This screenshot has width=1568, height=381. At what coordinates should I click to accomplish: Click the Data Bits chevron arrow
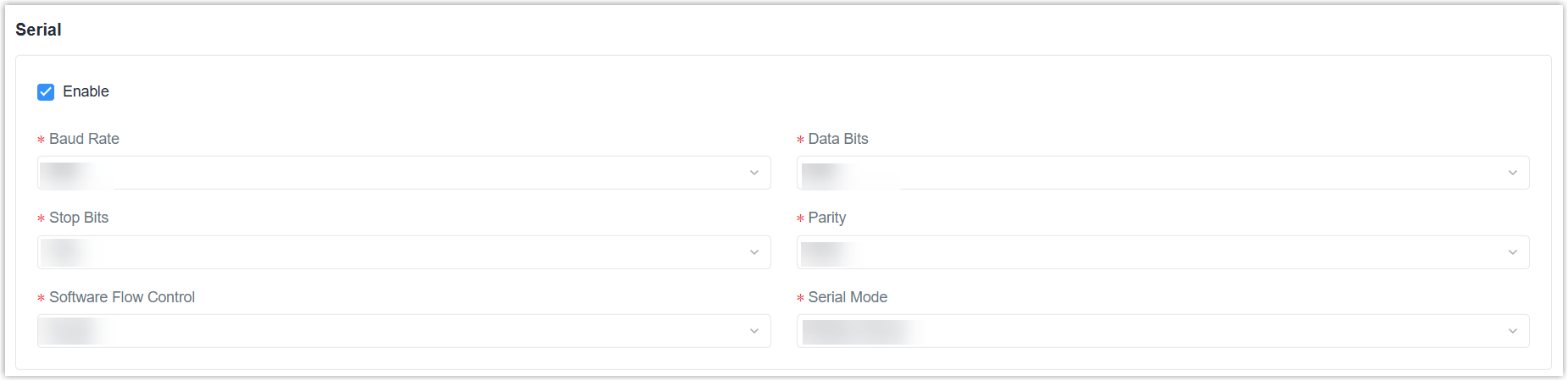1513,173
